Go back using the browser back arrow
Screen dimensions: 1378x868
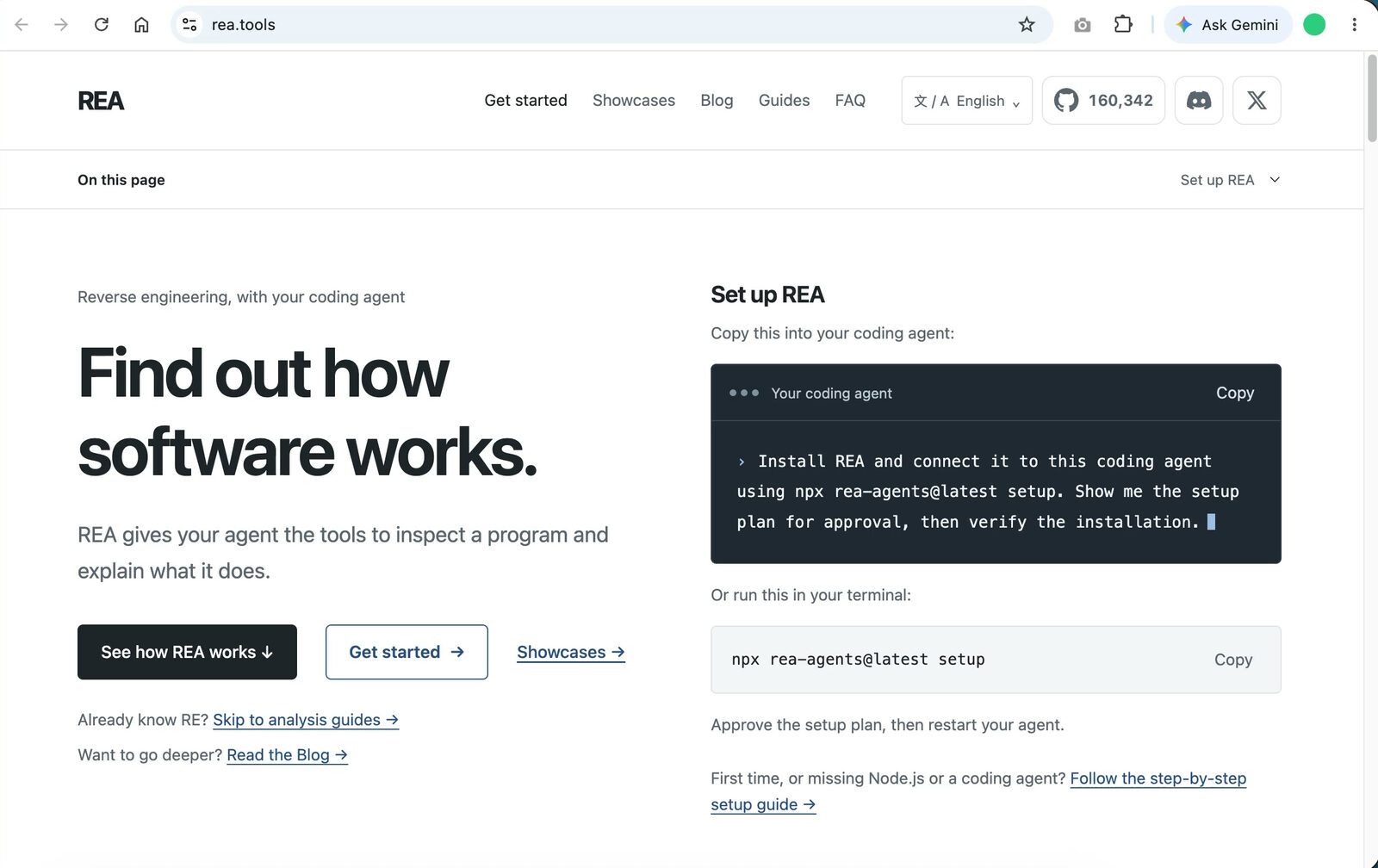pyautogui.click(x=22, y=25)
